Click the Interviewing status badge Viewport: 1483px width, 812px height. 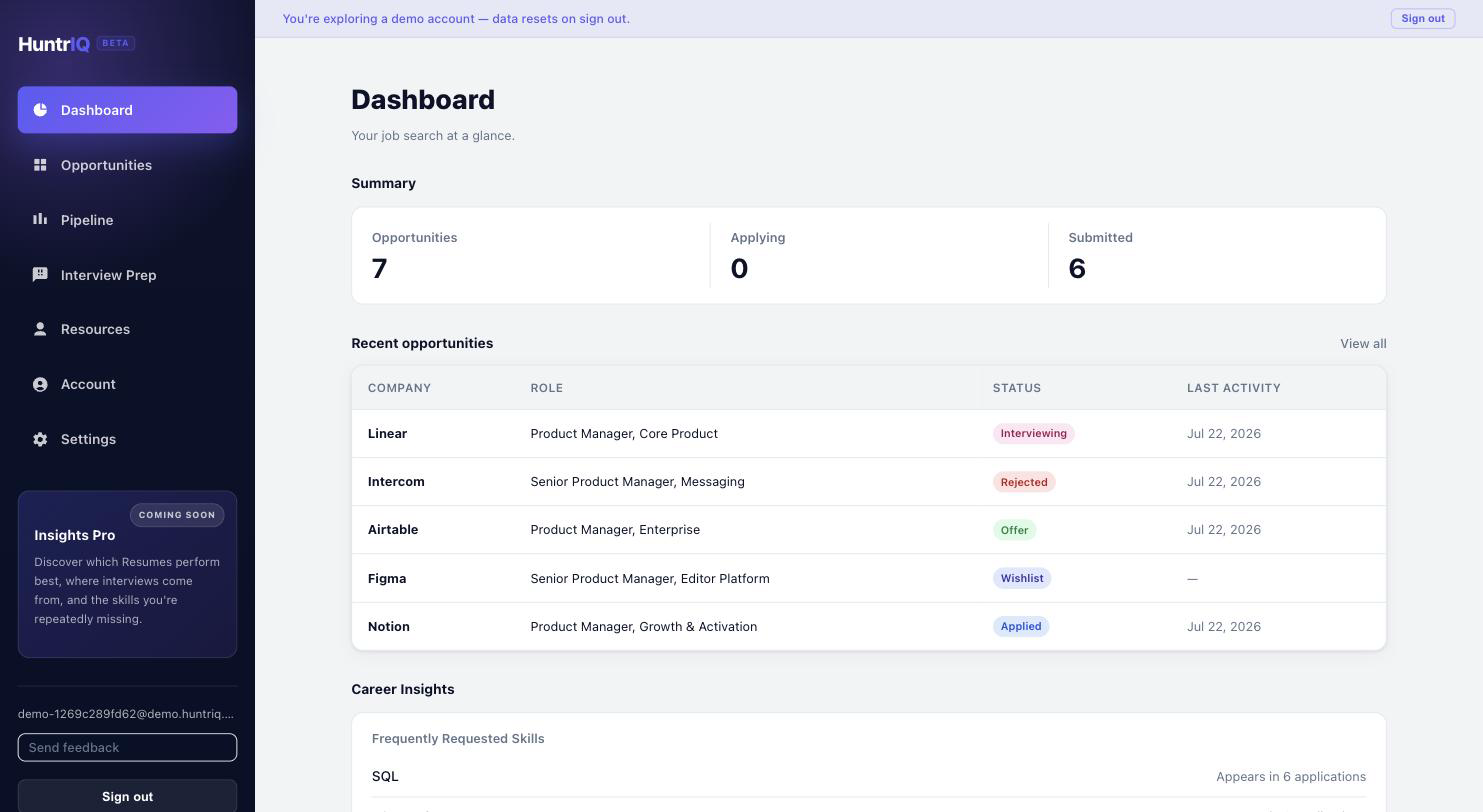[x=1033, y=433]
